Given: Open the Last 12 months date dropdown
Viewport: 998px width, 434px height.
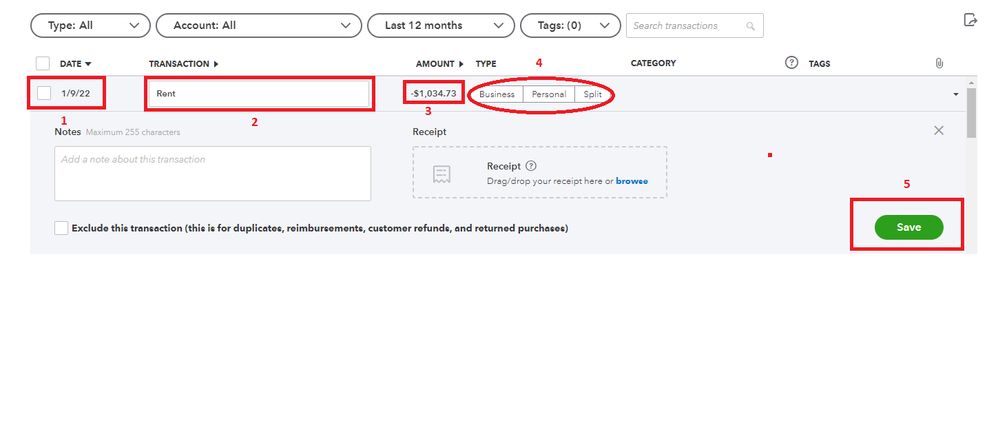Looking at the screenshot, I should [440, 25].
